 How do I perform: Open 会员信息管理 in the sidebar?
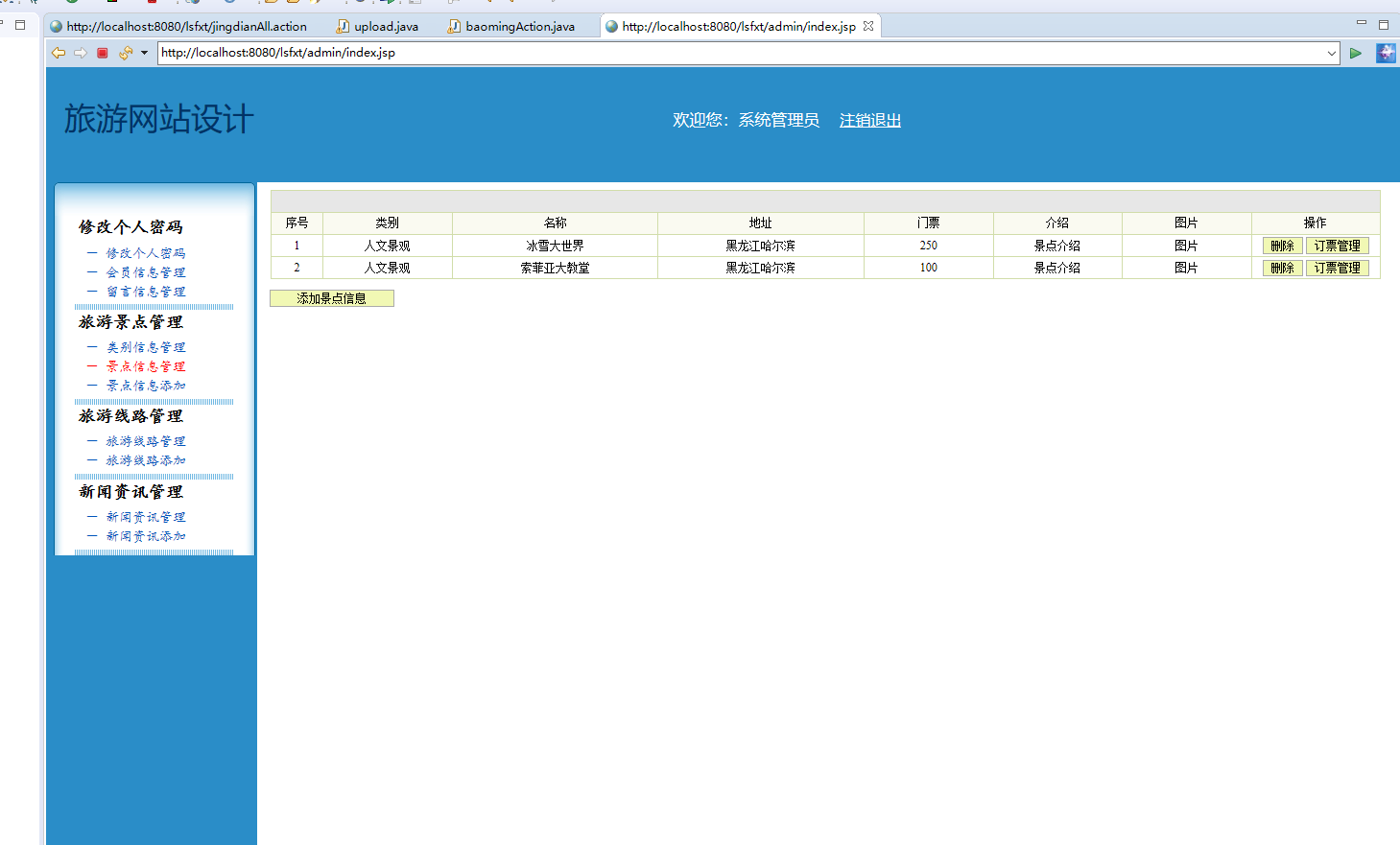tap(146, 272)
